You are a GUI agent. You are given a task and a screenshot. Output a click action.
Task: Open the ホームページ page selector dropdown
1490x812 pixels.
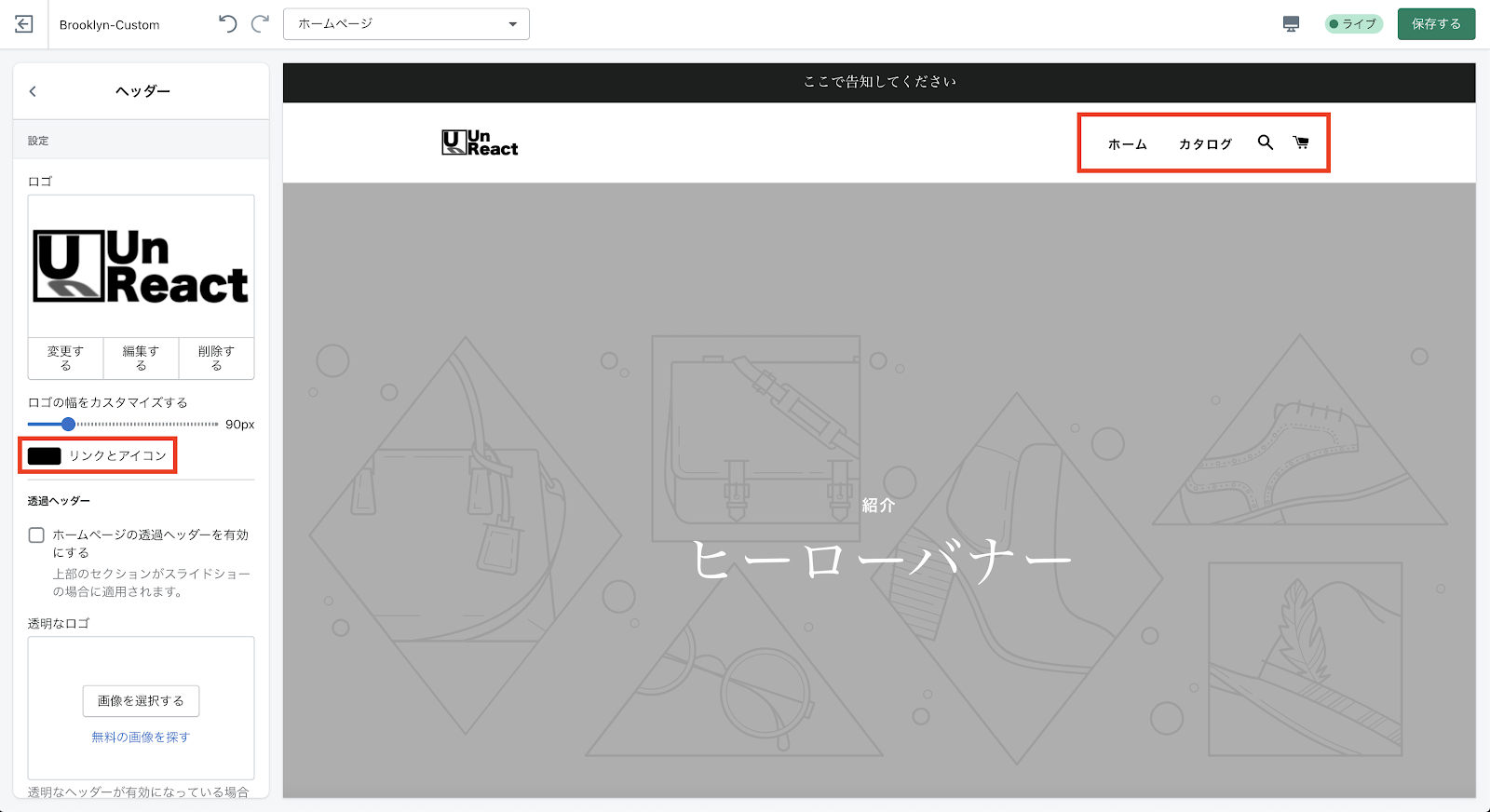coord(406,24)
